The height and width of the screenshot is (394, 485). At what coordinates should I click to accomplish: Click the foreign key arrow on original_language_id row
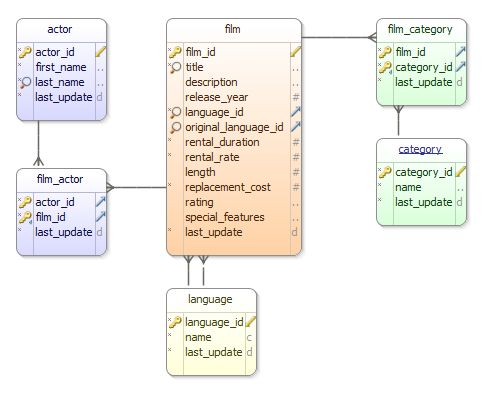[x=295, y=127]
